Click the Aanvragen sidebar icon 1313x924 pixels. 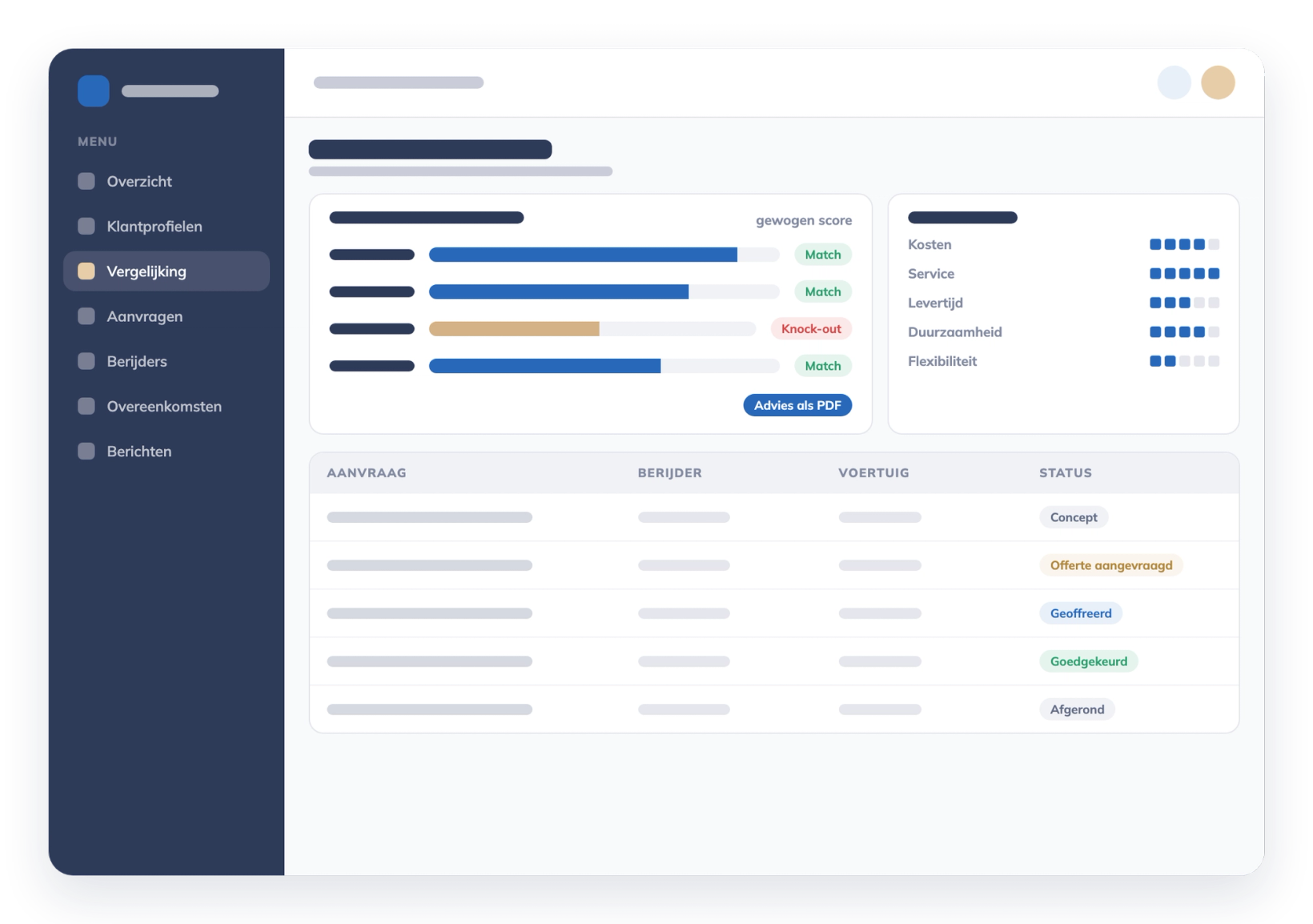coord(86,316)
